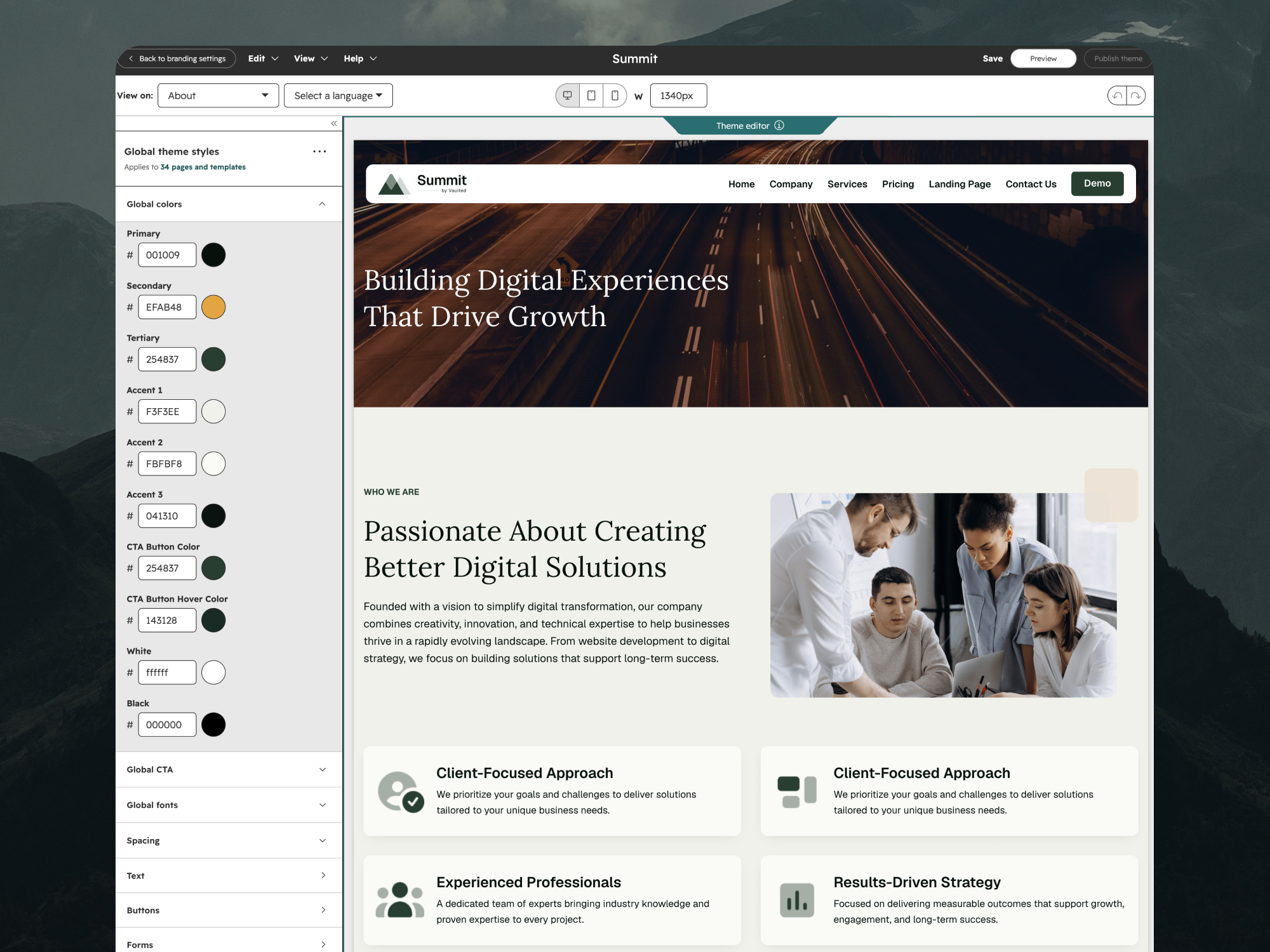Screen dimensions: 1270x952
Task: Open the Secondary orange color swatch
Action: point(213,307)
